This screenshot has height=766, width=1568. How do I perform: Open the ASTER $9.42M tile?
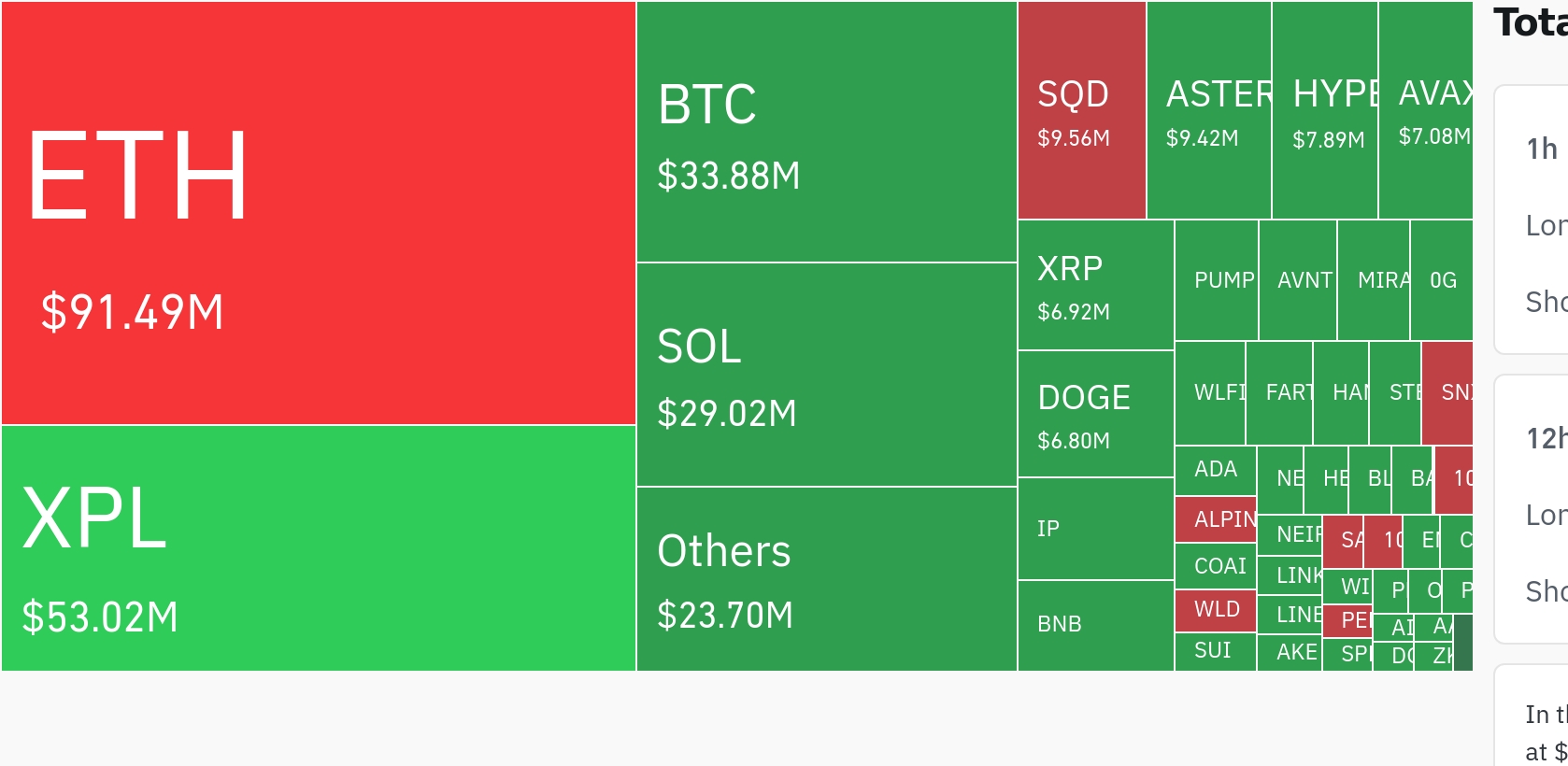1208,111
